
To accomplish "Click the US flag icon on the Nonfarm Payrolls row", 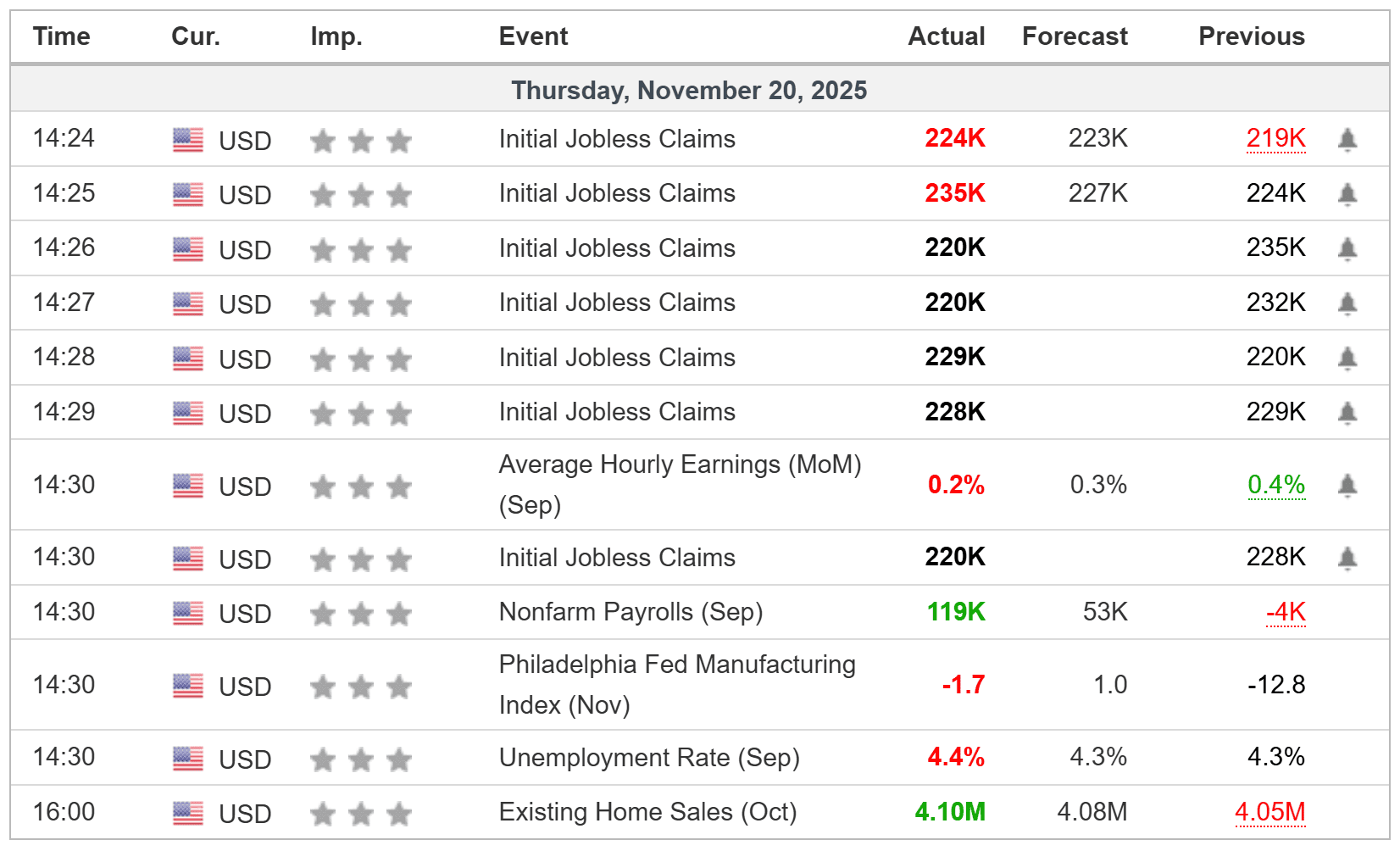I will pyautogui.click(x=188, y=612).
